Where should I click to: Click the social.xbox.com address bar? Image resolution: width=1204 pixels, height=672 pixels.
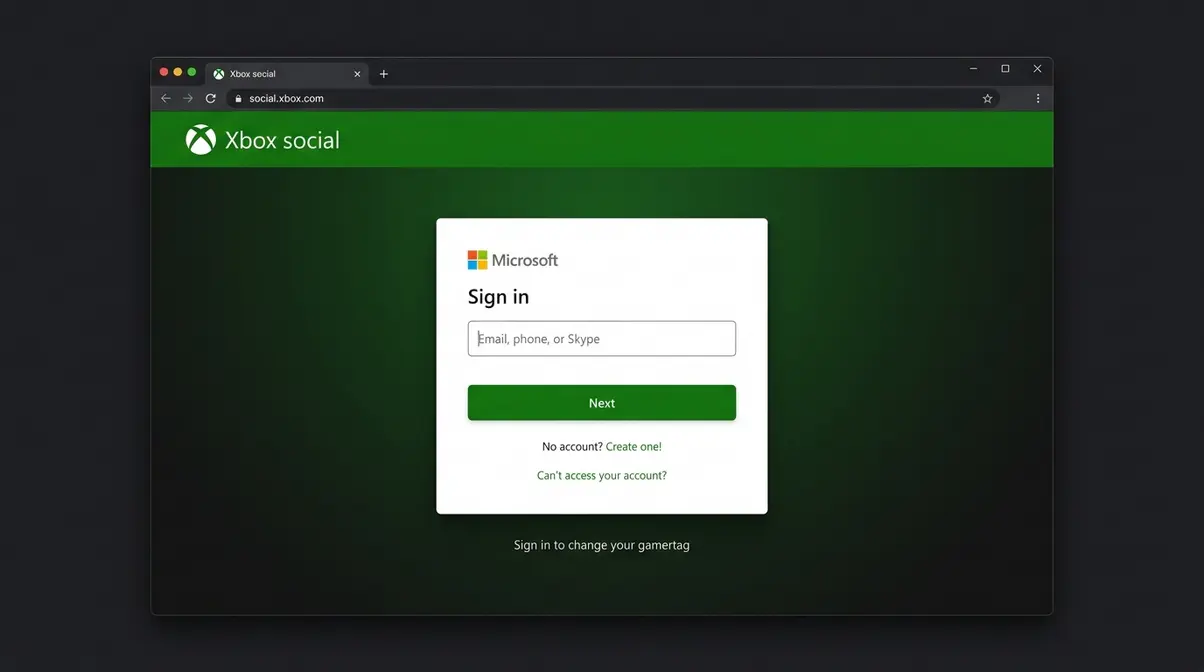(613, 98)
